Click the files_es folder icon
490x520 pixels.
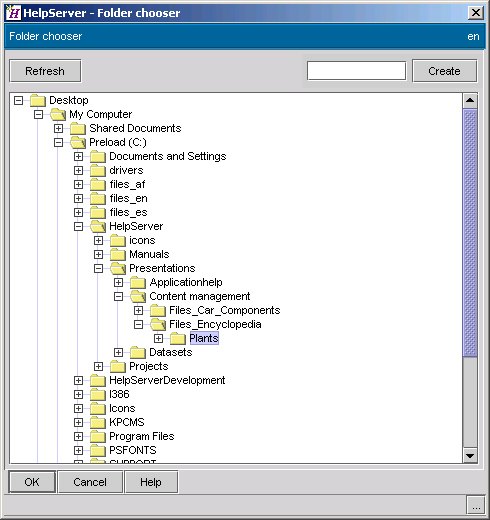coord(98,212)
